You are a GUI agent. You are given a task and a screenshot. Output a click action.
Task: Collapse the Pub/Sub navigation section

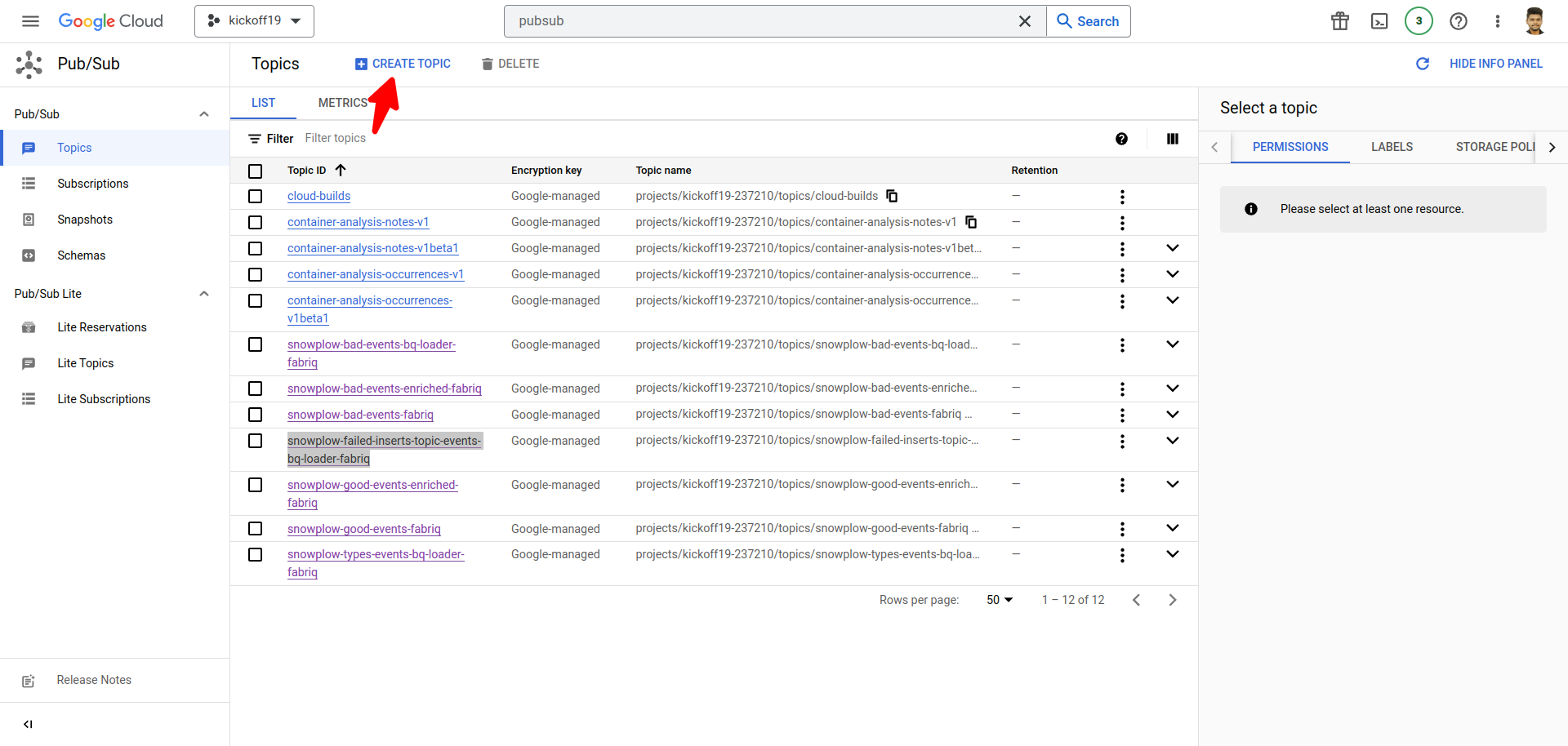(204, 114)
